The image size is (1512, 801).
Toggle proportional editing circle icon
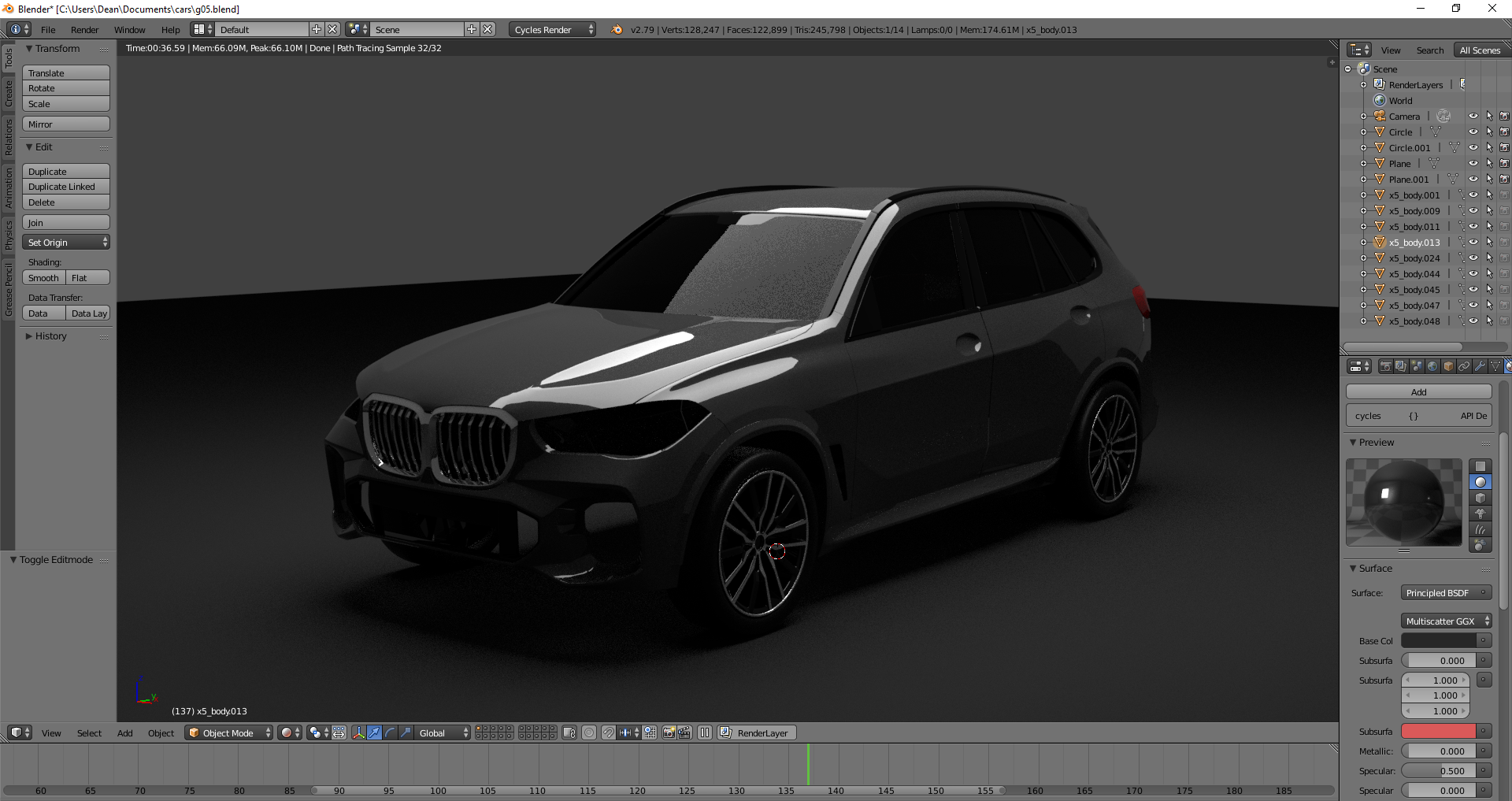(589, 732)
